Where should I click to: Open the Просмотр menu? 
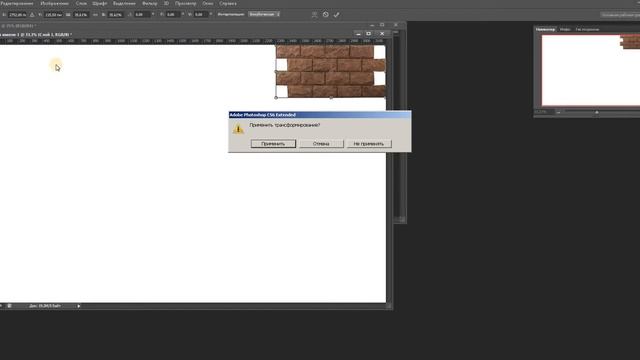pyautogui.click(x=185, y=3)
